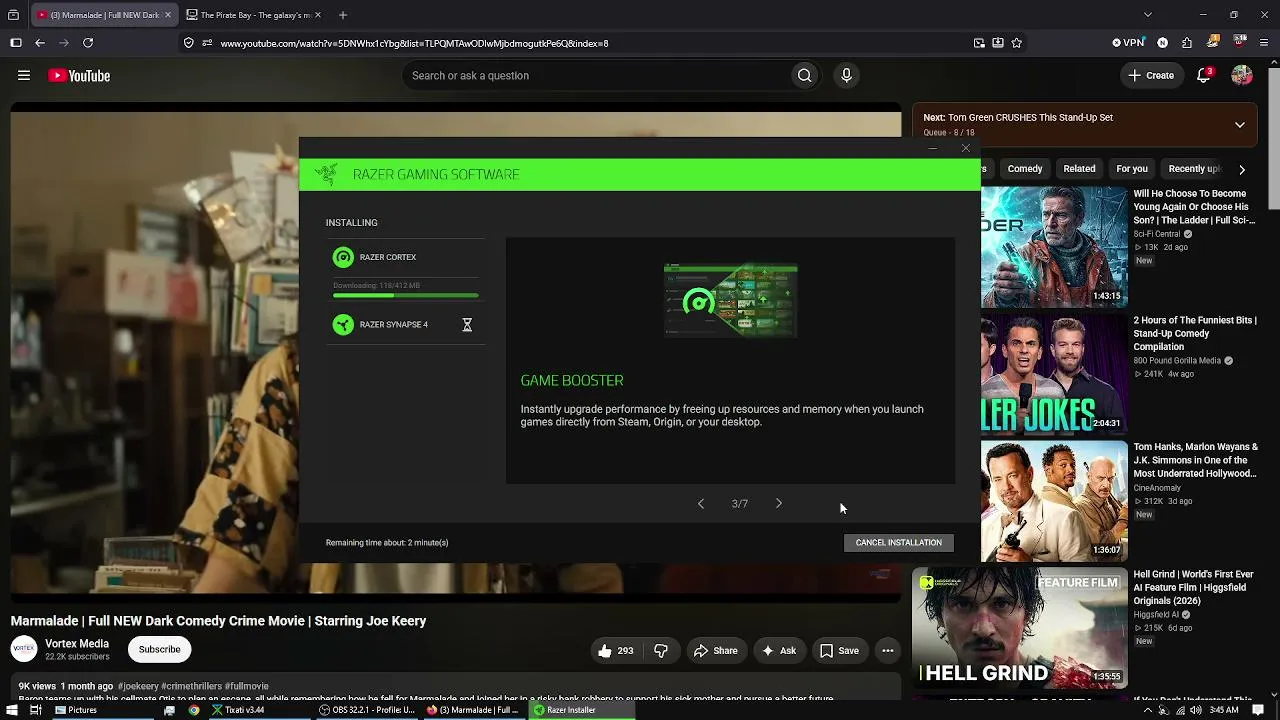Open the YouTube Create menu
This screenshot has width=1280, height=720.
tap(1151, 76)
